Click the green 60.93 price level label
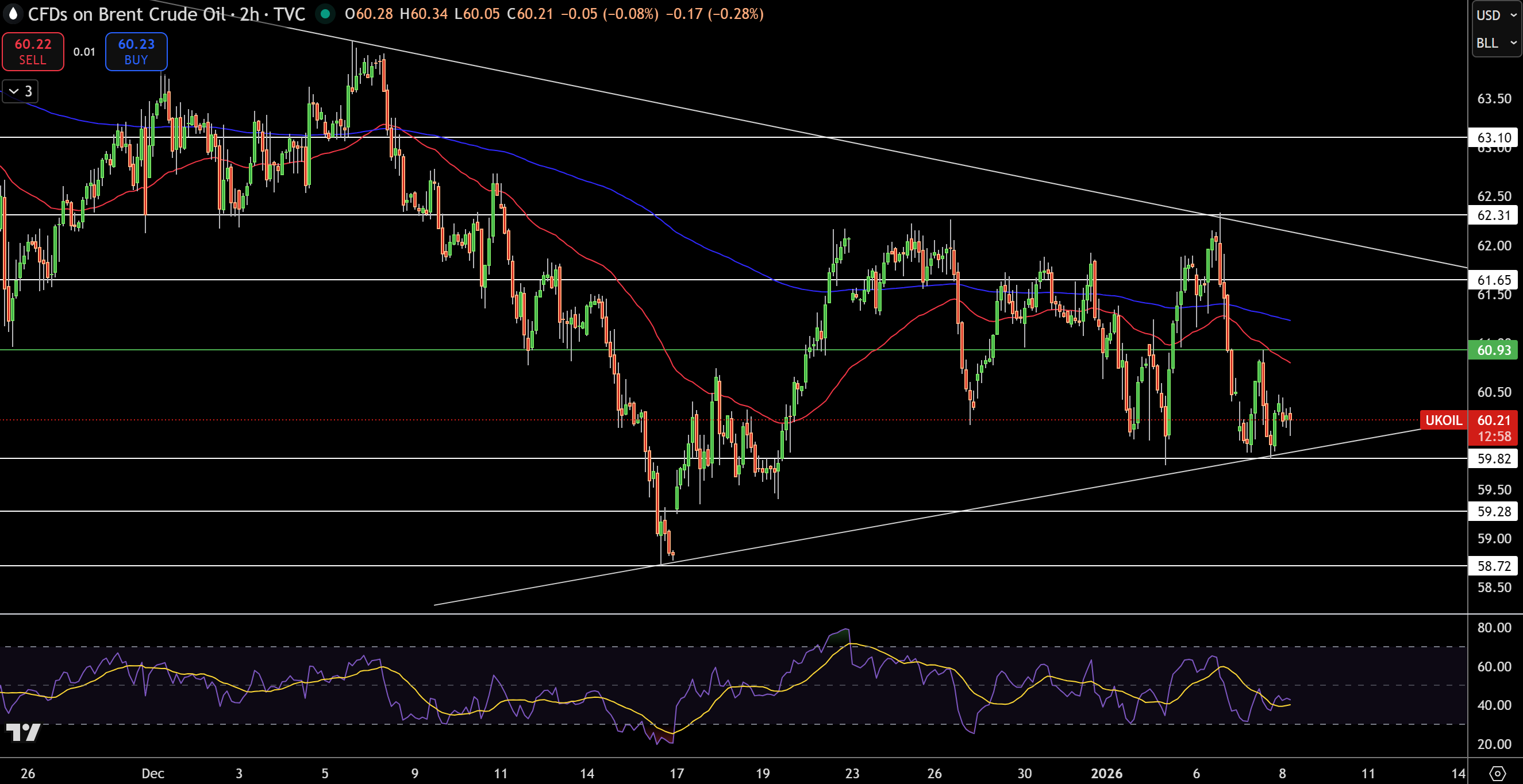The image size is (1523, 784). click(x=1494, y=350)
